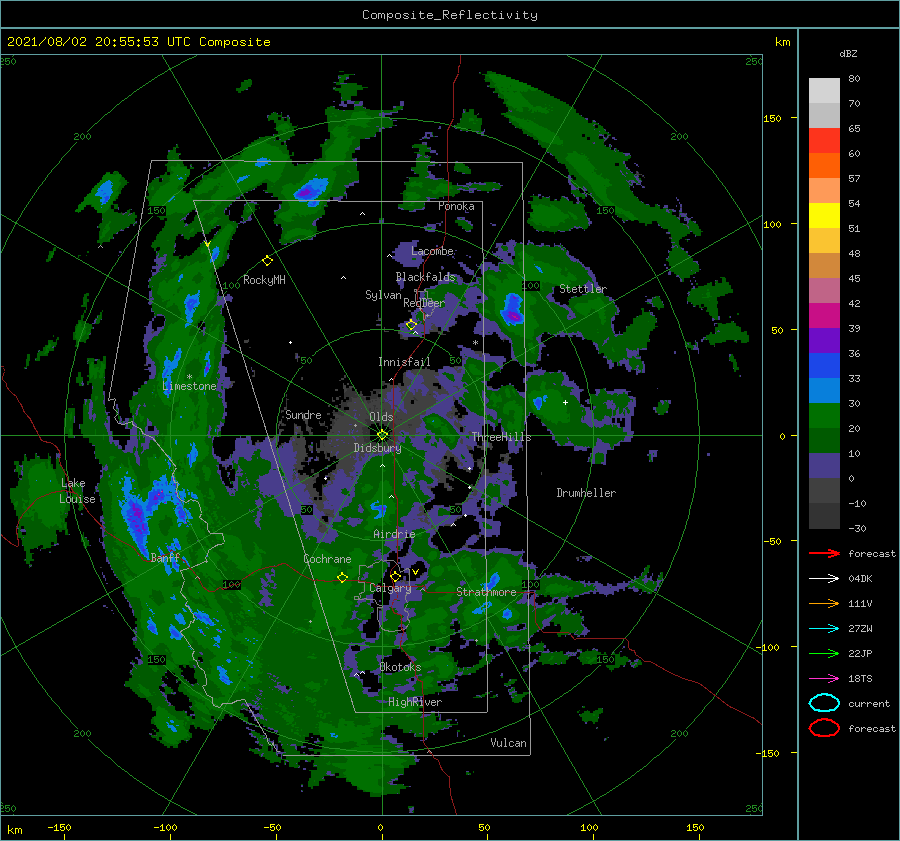Click the cyan 27ZW arrow in the legend
The height and width of the screenshot is (841, 900).
click(824, 629)
